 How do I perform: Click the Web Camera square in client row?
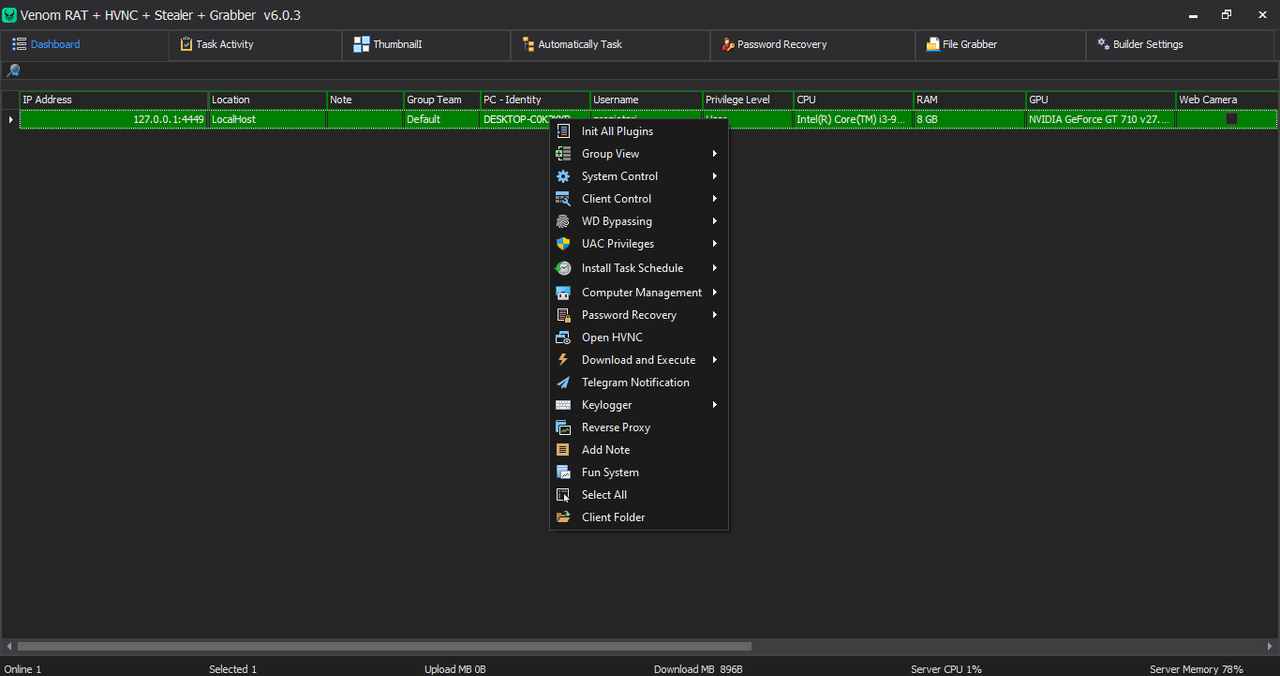click(1232, 119)
